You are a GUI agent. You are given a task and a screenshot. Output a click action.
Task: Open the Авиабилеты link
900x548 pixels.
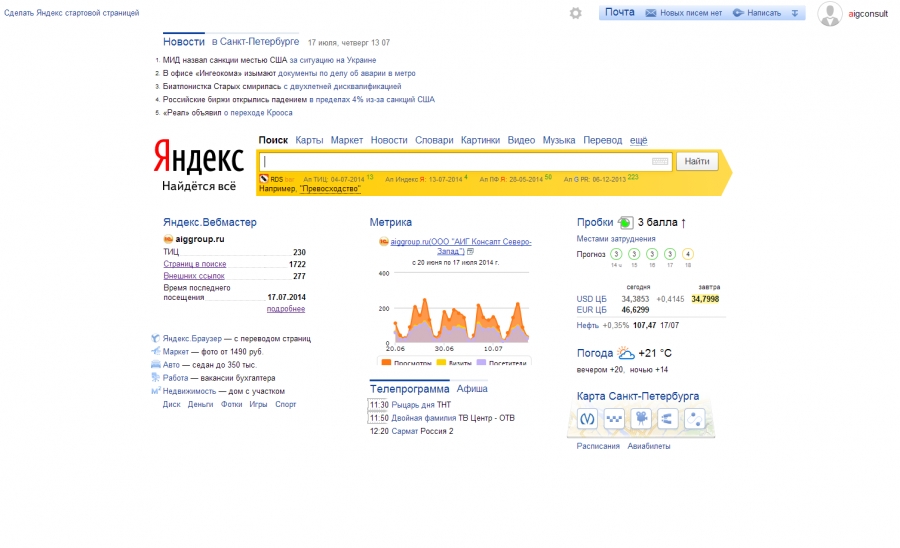(x=649, y=446)
